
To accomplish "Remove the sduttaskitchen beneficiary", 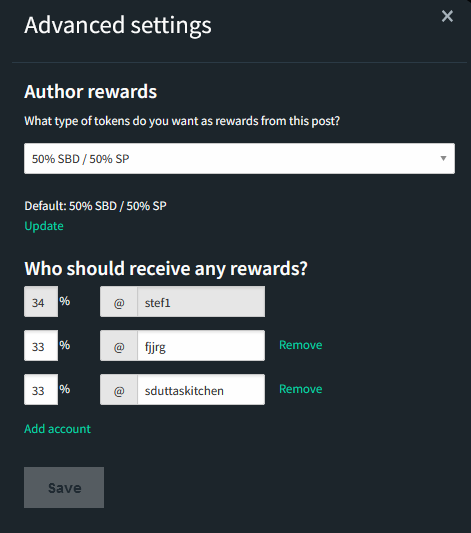I will coord(300,389).
